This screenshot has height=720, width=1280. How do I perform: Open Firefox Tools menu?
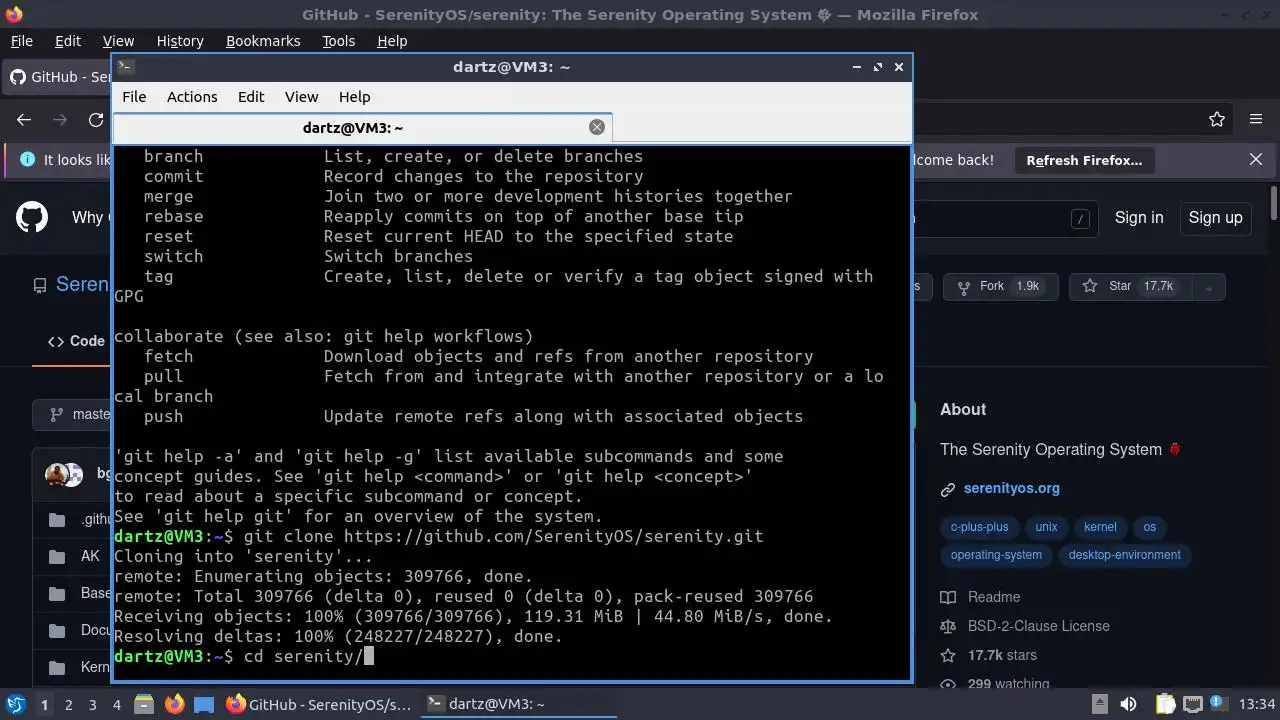[x=339, y=41]
